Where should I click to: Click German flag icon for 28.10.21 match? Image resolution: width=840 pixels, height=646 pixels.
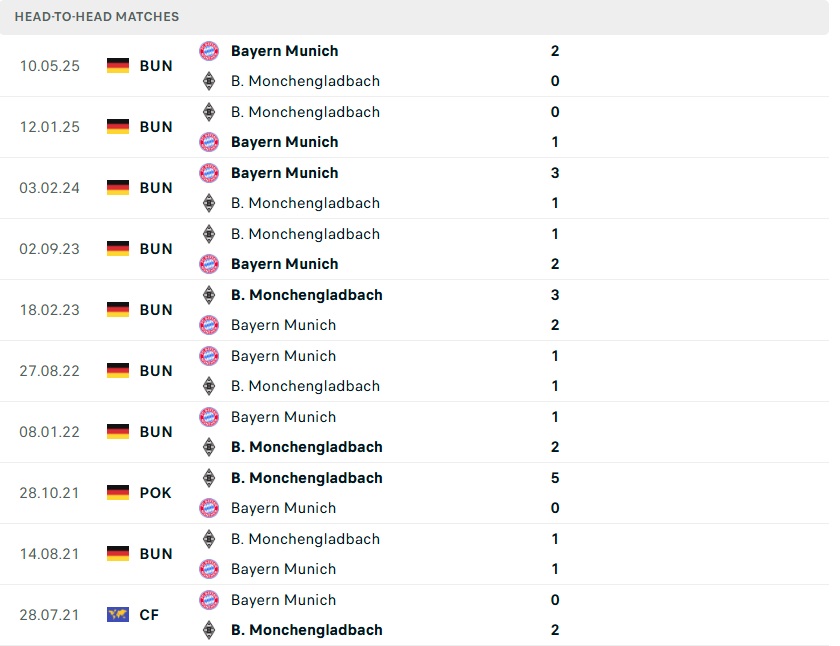coord(118,493)
